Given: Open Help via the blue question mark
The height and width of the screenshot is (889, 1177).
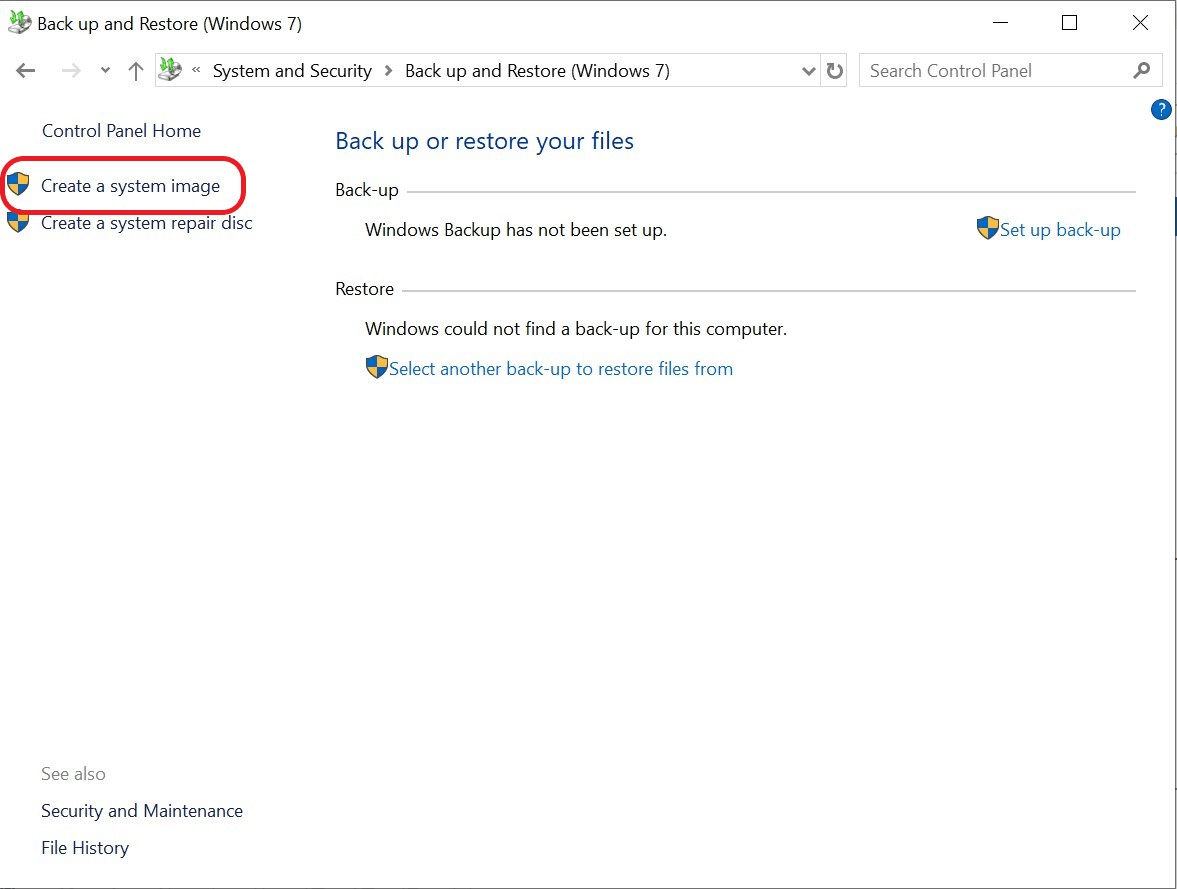Looking at the screenshot, I should tap(1161, 110).
